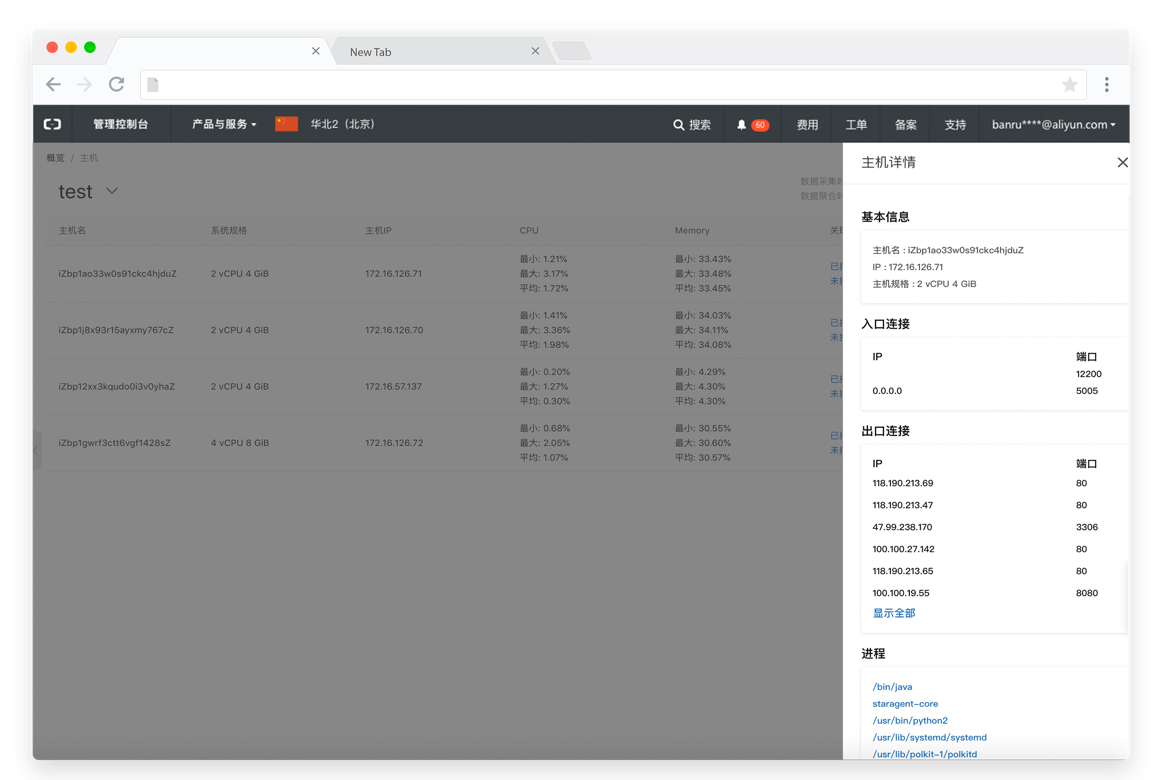Click the browser address bar field
This screenshot has height=780, width=1160.
point(613,84)
